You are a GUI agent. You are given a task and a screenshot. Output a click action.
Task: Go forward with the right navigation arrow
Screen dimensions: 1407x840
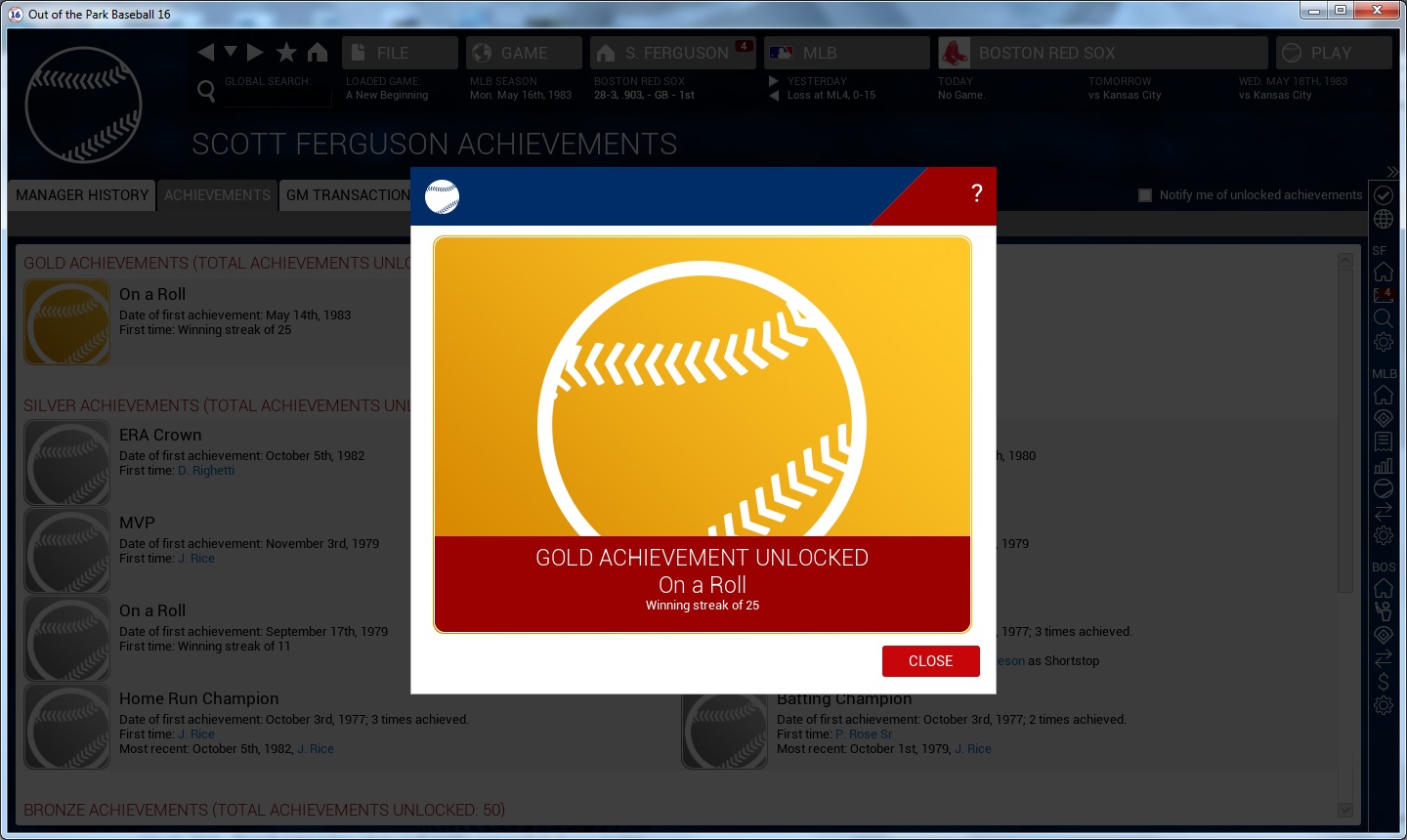[255, 52]
